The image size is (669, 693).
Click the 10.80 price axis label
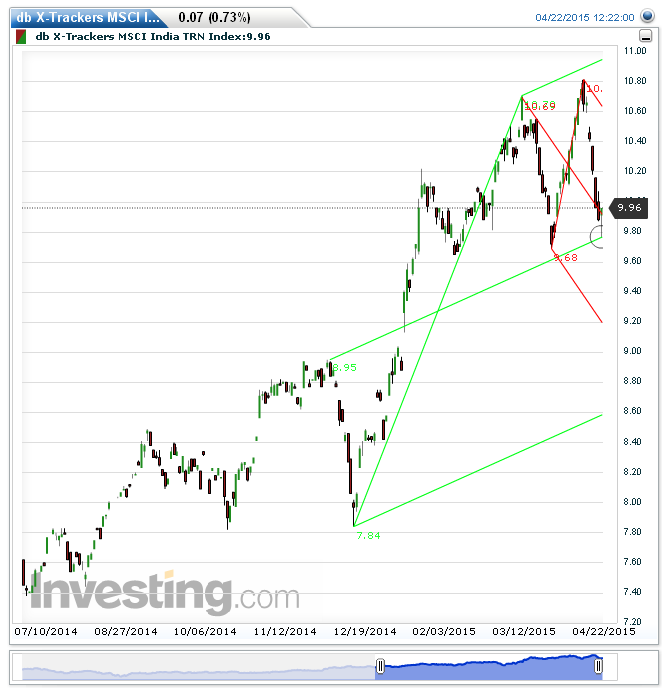(635, 81)
